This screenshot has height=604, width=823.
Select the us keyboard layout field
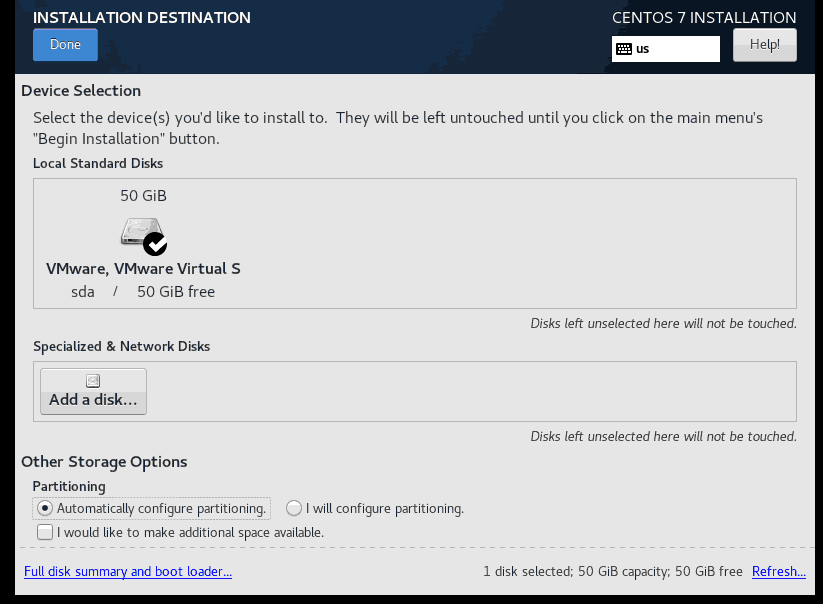pos(666,49)
